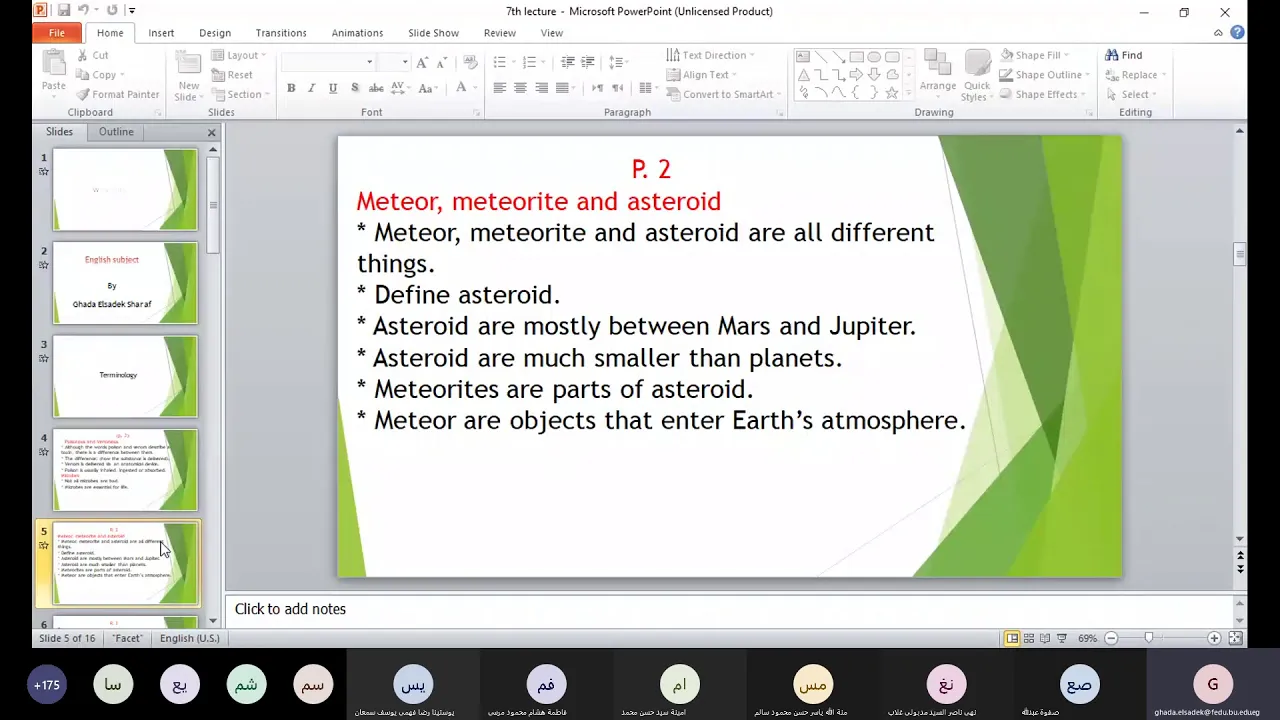Open the font size combo box
1280x720 pixels.
(393, 62)
